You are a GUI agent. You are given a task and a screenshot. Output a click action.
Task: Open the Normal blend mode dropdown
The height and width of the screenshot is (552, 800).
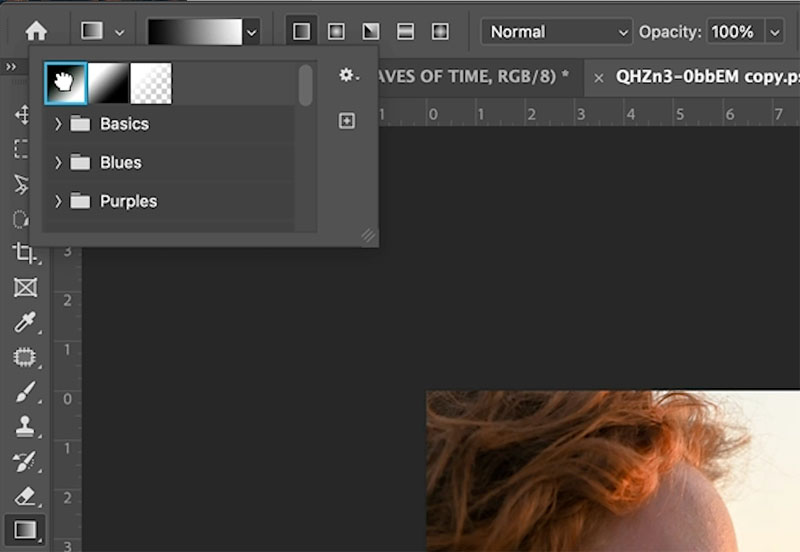(557, 32)
